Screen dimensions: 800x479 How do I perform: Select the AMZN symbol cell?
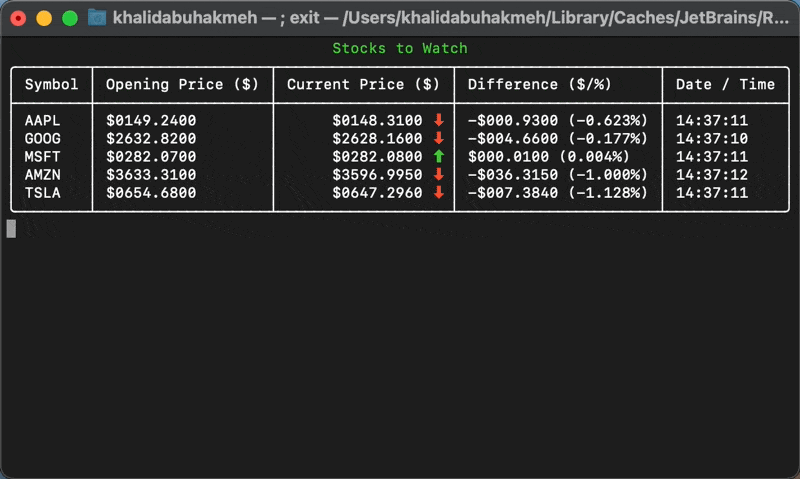point(42,174)
